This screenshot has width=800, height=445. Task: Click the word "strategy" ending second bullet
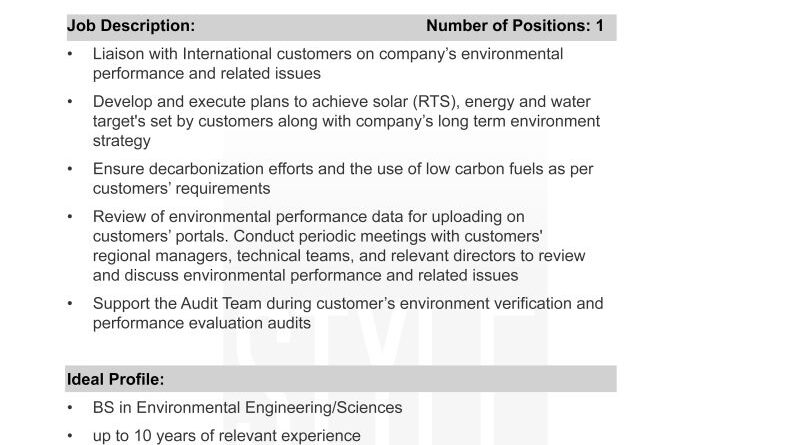click(121, 141)
